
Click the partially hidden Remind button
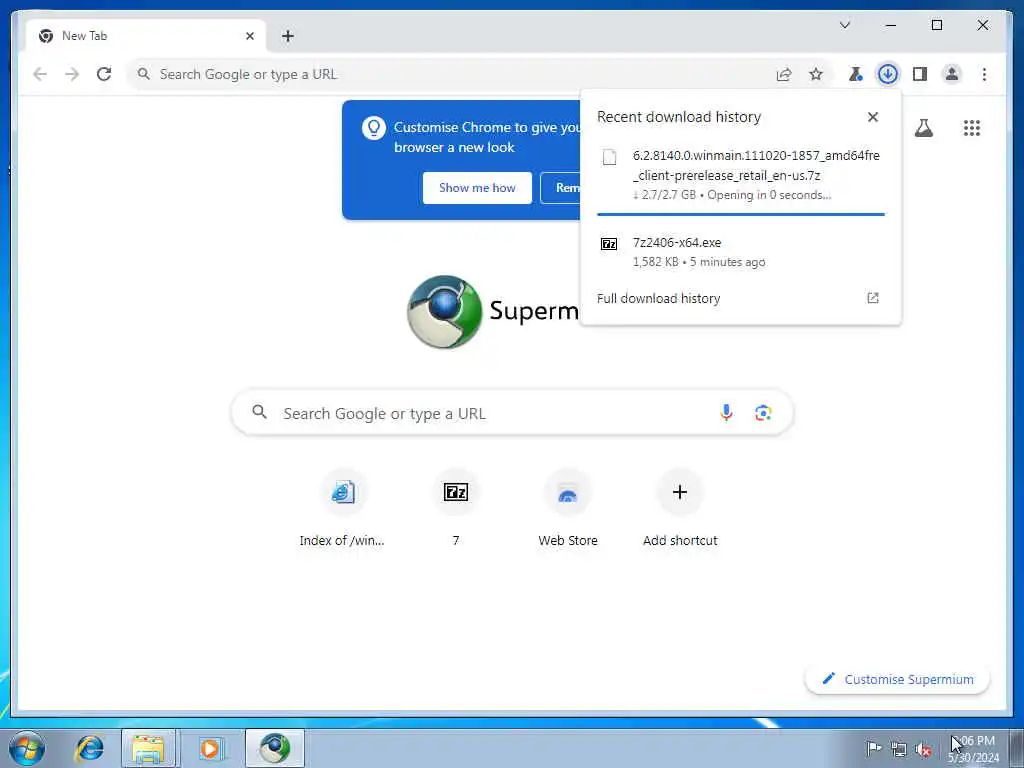click(560, 188)
